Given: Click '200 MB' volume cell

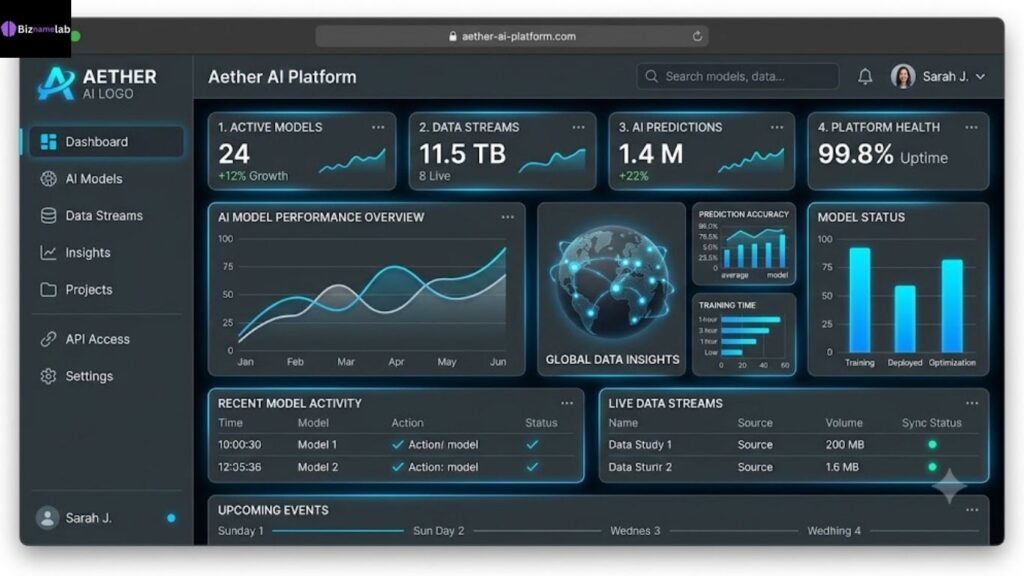Looking at the screenshot, I should tap(844, 444).
